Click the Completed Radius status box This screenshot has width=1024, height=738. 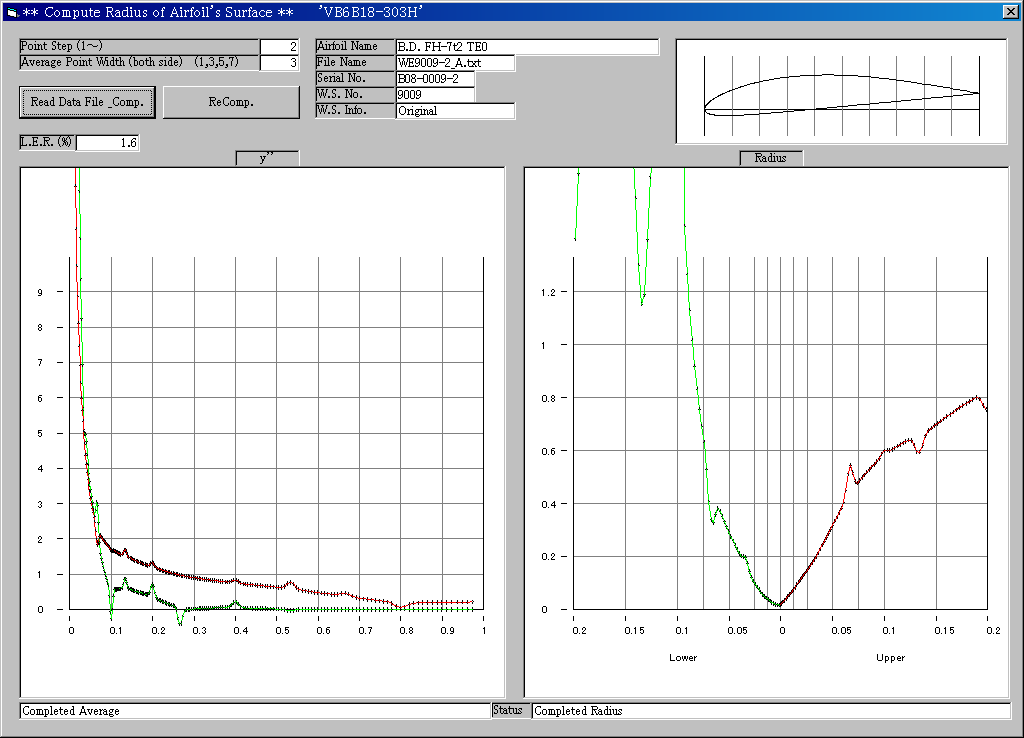(770, 711)
